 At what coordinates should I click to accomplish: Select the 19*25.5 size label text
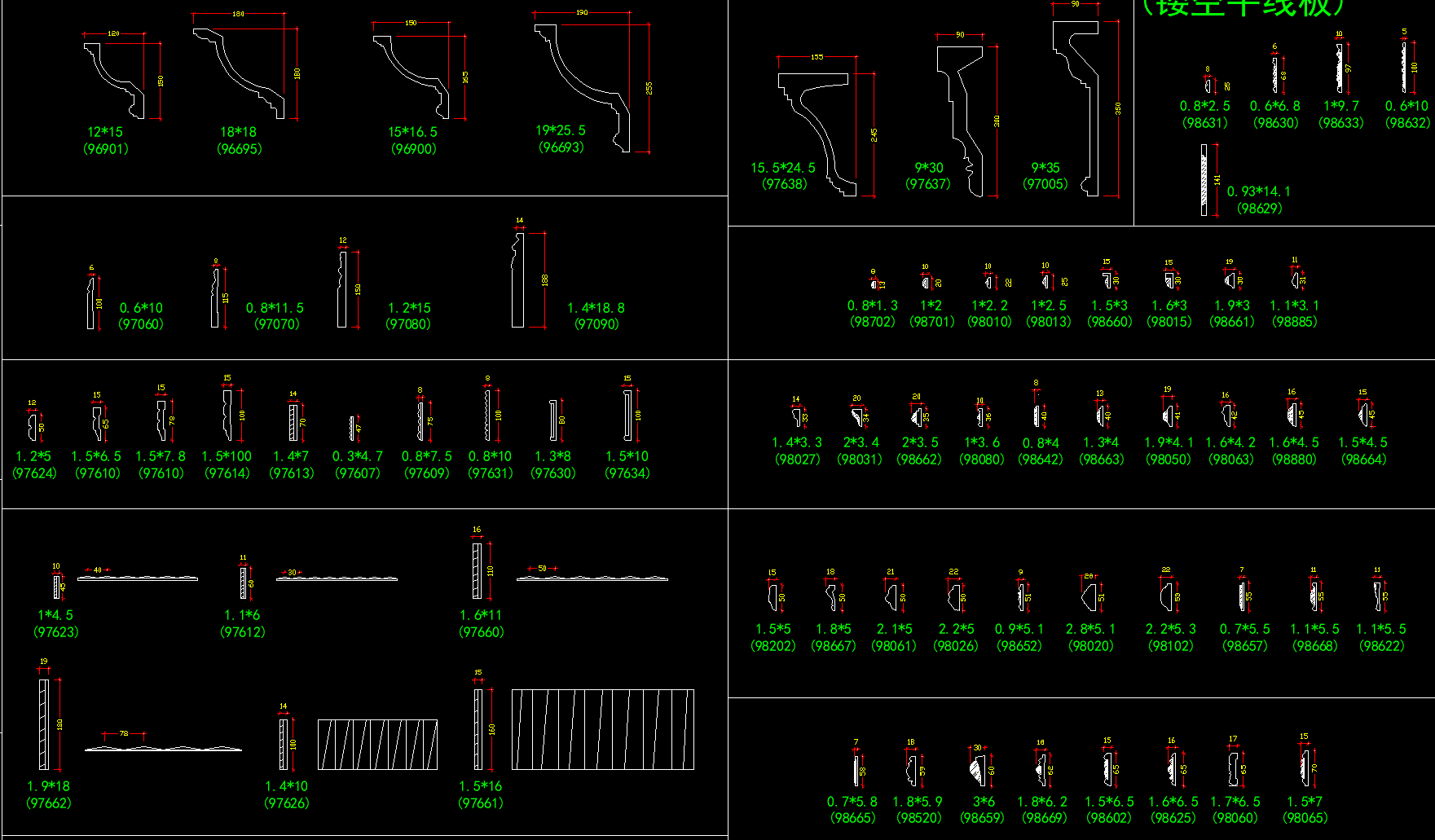pyautogui.click(x=560, y=130)
